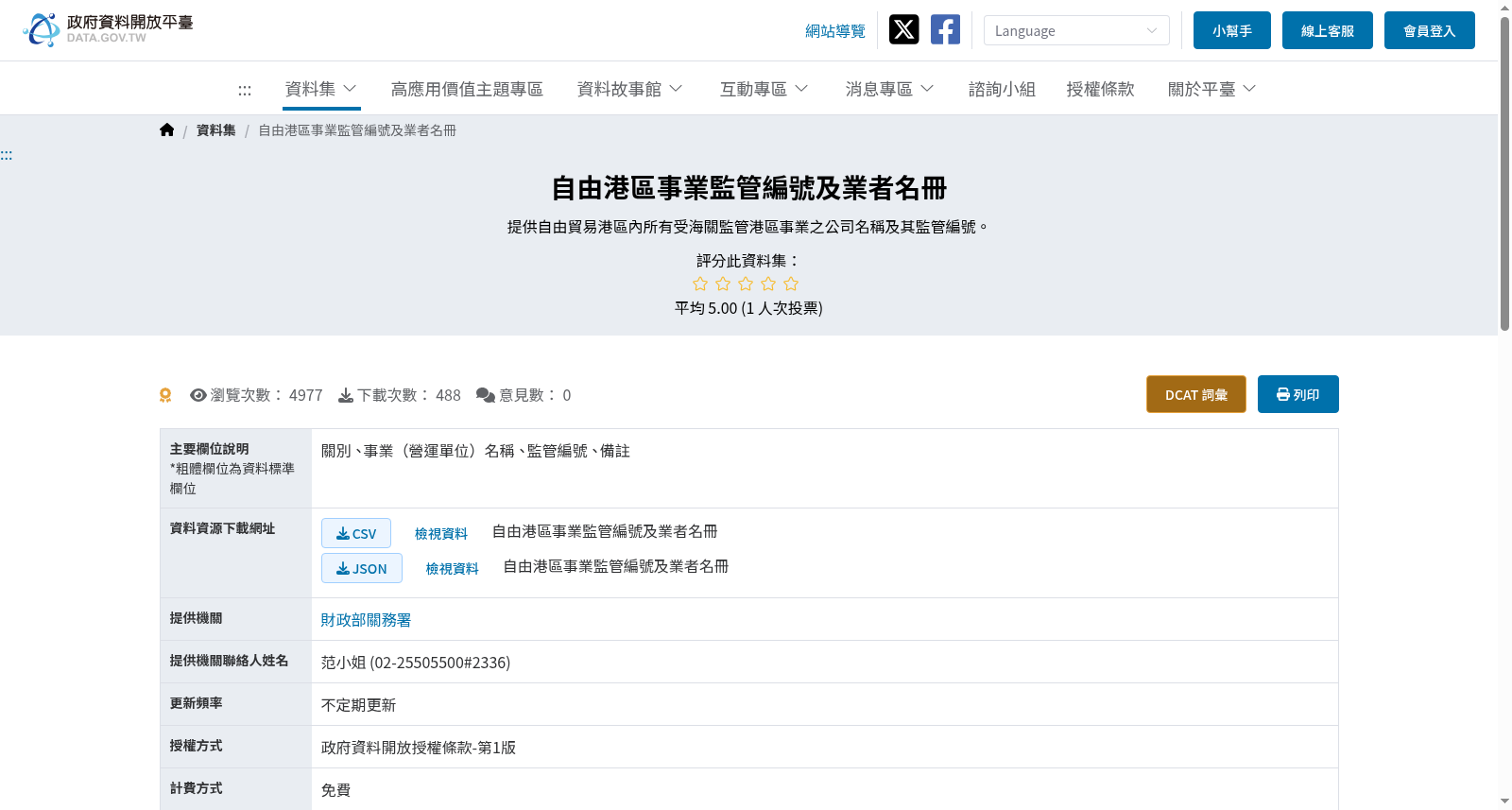The image size is (1512, 810).
Task: Open the 網站導覽 link
Action: [x=835, y=31]
